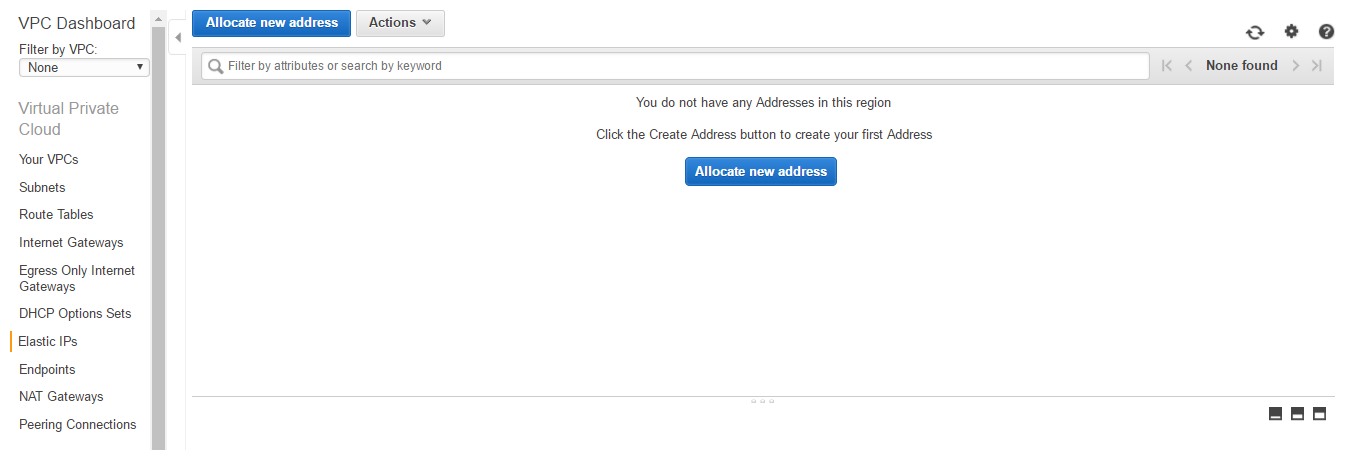This screenshot has width=1359, height=450.
Task: Go to the first page of results
Action: tap(1166, 66)
